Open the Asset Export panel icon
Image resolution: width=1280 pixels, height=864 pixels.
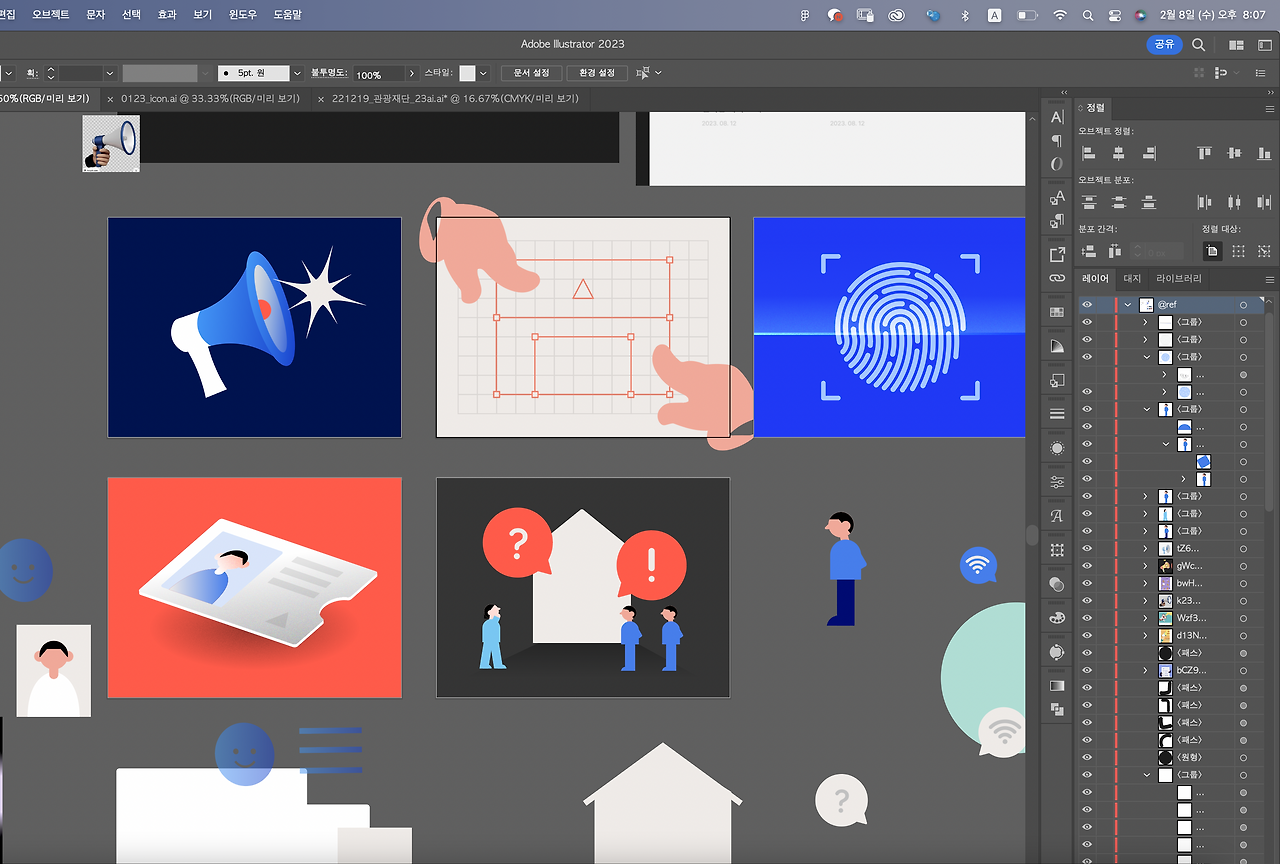click(1057, 254)
